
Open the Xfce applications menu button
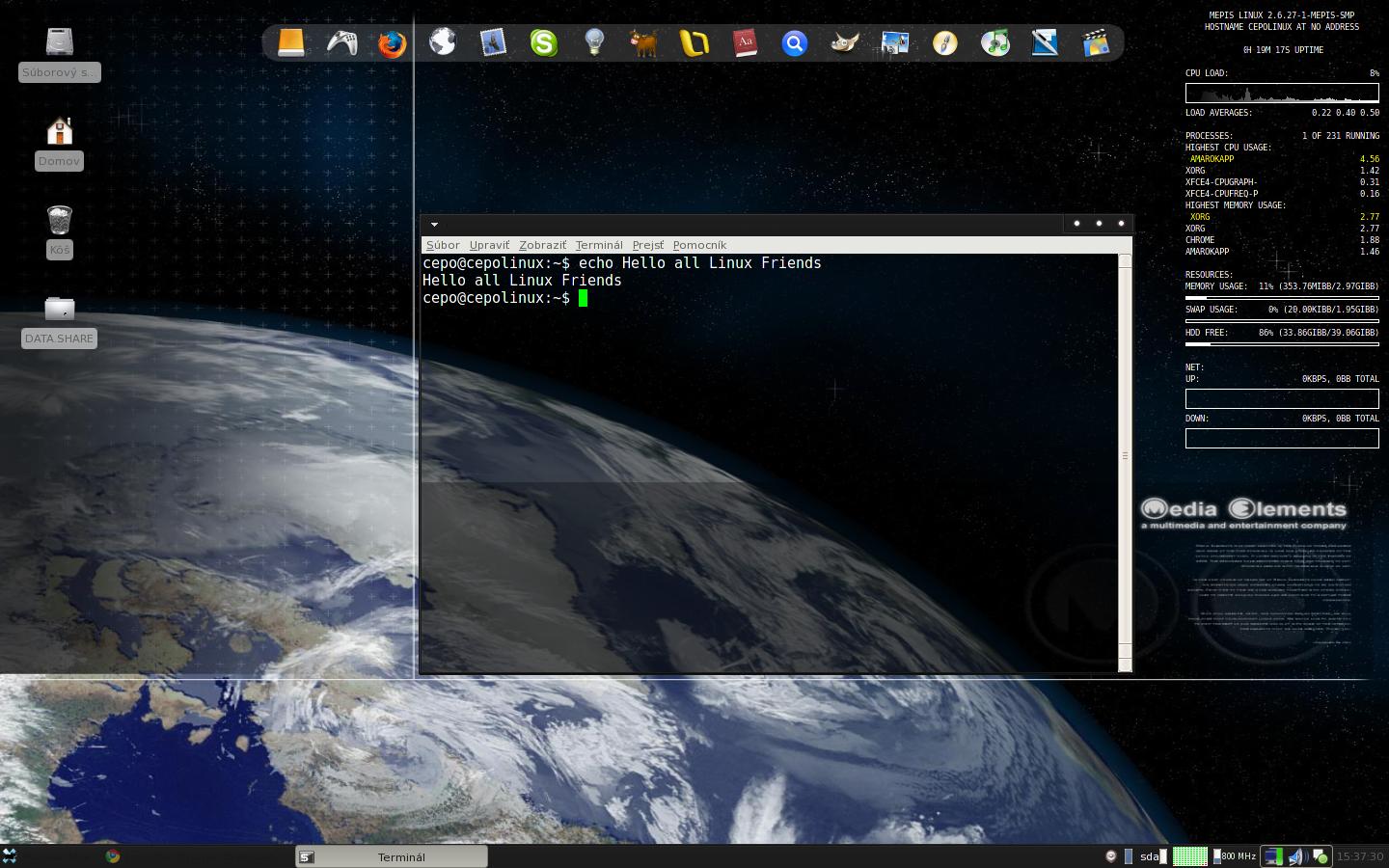tap(10, 855)
